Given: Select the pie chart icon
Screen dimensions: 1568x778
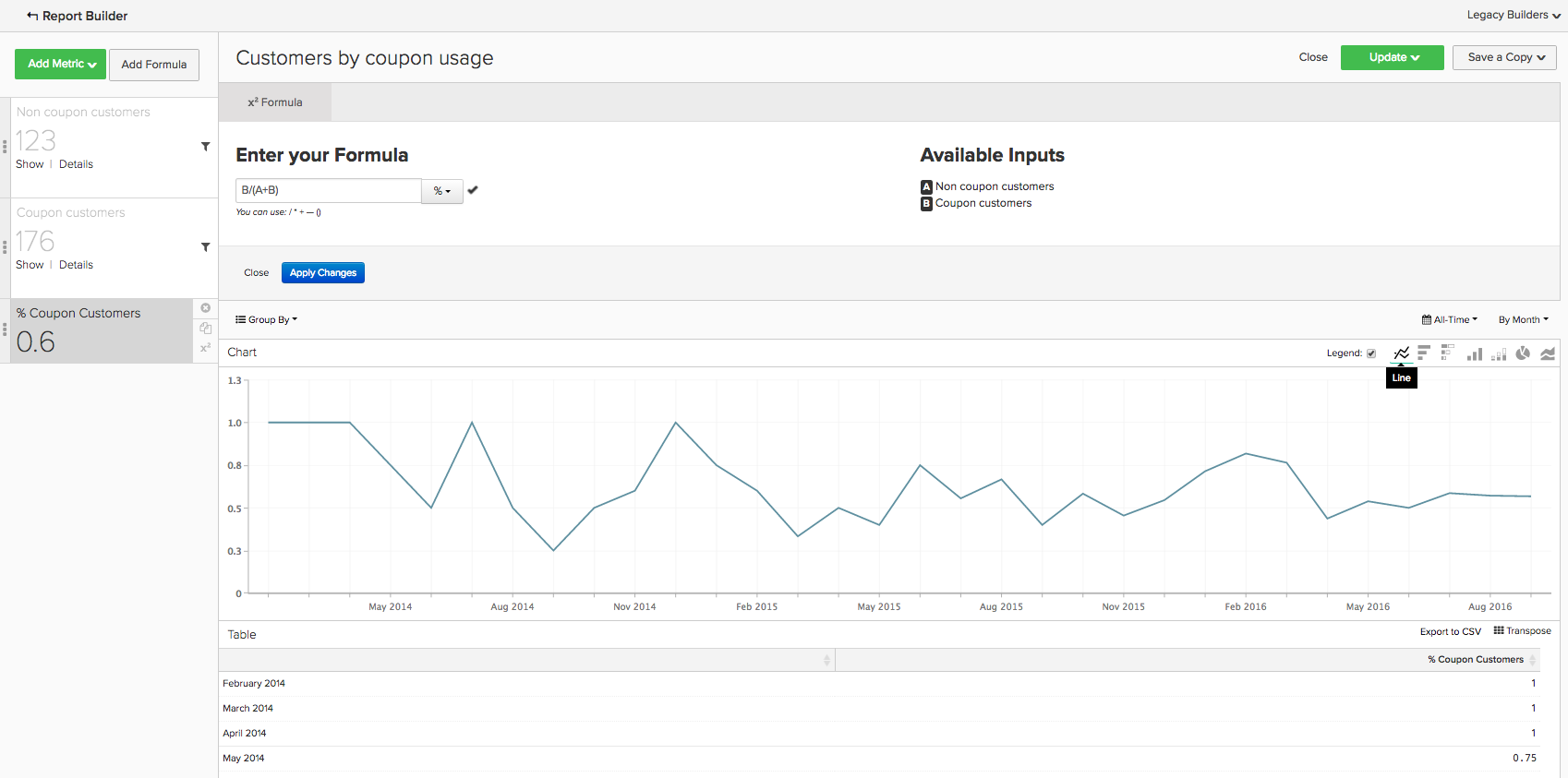Looking at the screenshot, I should [1523, 353].
